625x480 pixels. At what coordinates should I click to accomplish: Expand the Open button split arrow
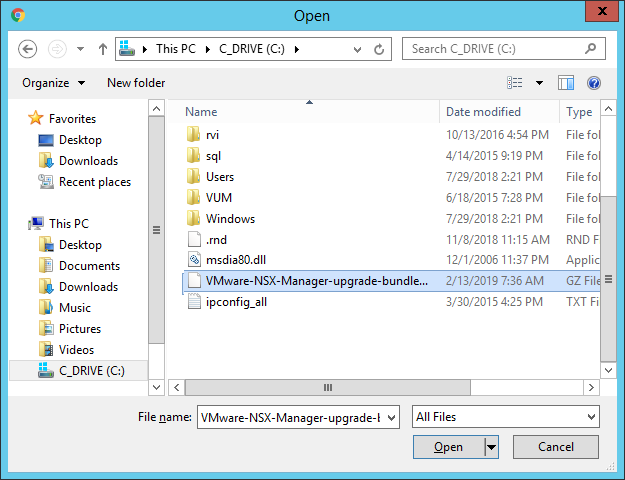491,447
